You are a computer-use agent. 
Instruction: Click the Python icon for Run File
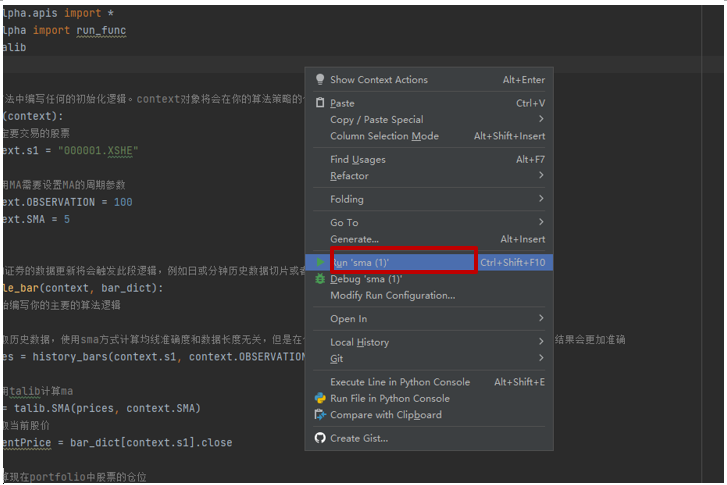[x=320, y=398]
